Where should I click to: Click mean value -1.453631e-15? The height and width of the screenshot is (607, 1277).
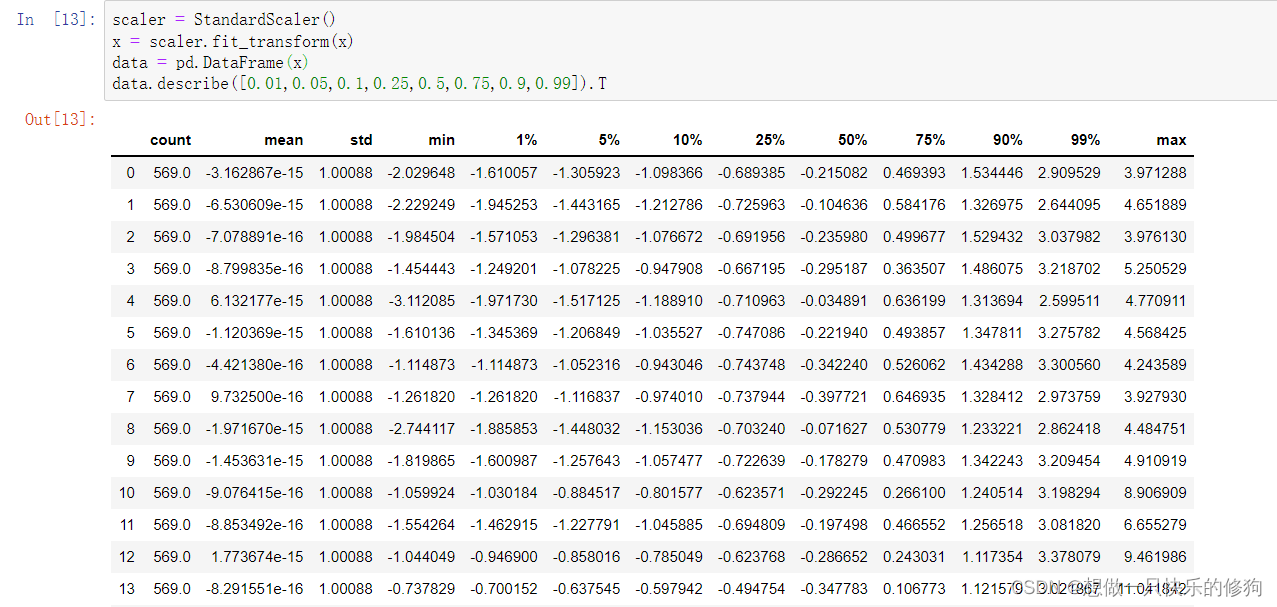tap(254, 460)
